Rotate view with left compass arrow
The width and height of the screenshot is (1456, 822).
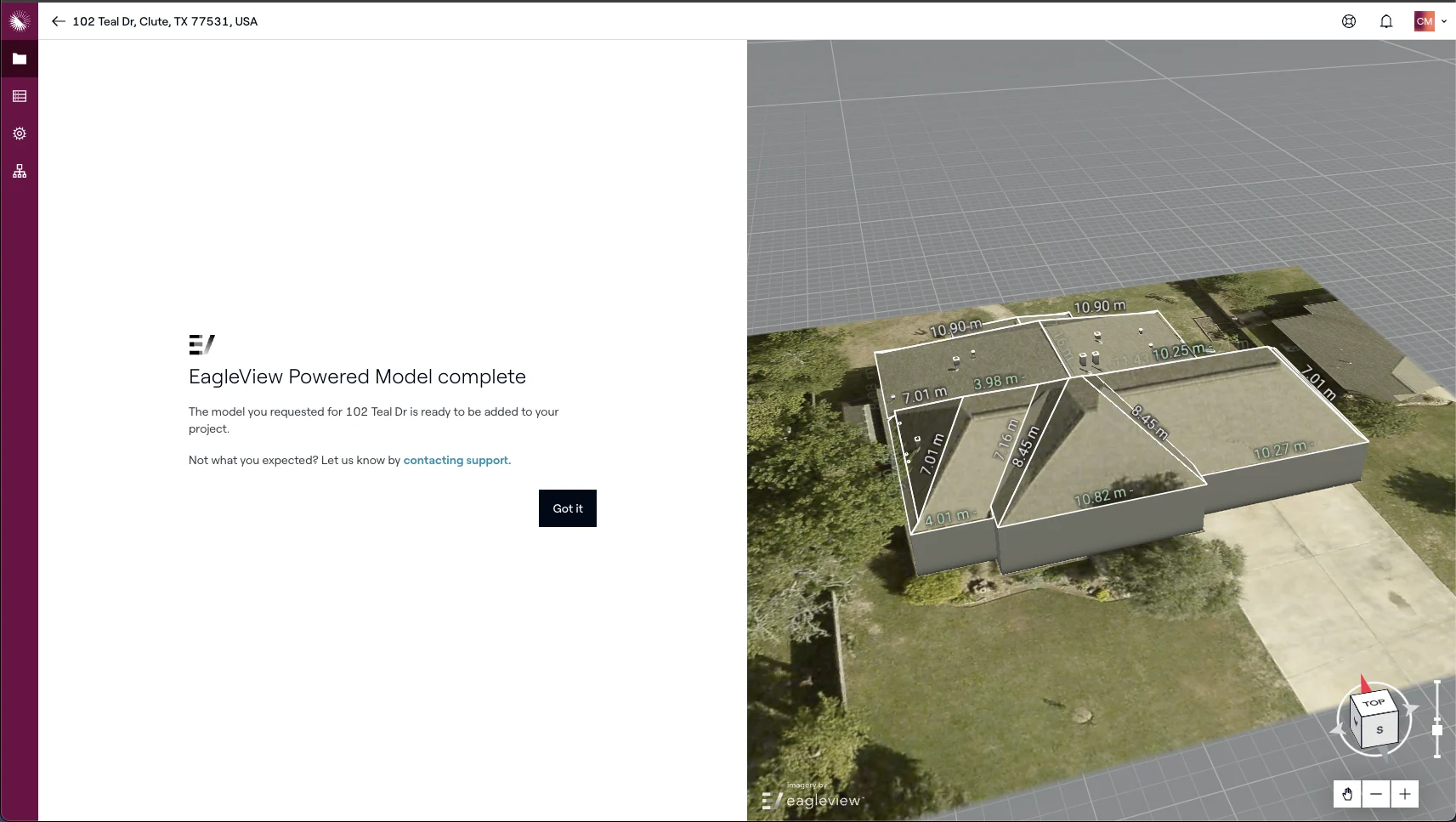pos(1338,728)
